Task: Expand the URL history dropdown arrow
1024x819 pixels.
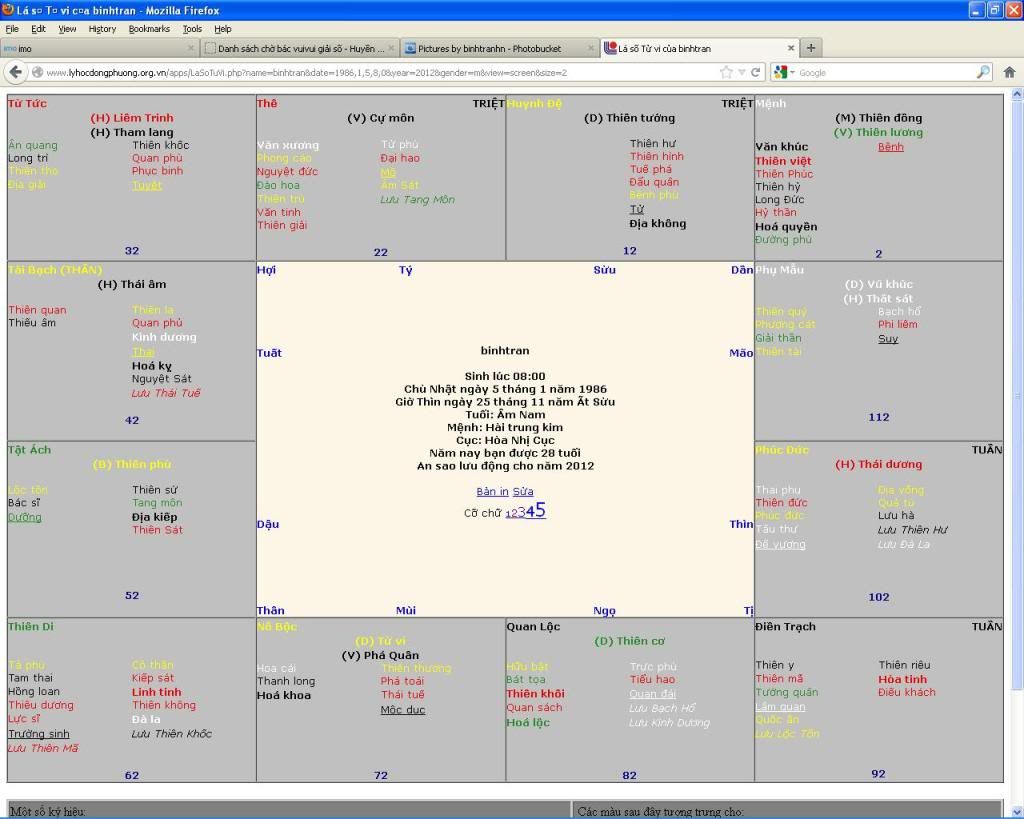Action: tap(742, 72)
